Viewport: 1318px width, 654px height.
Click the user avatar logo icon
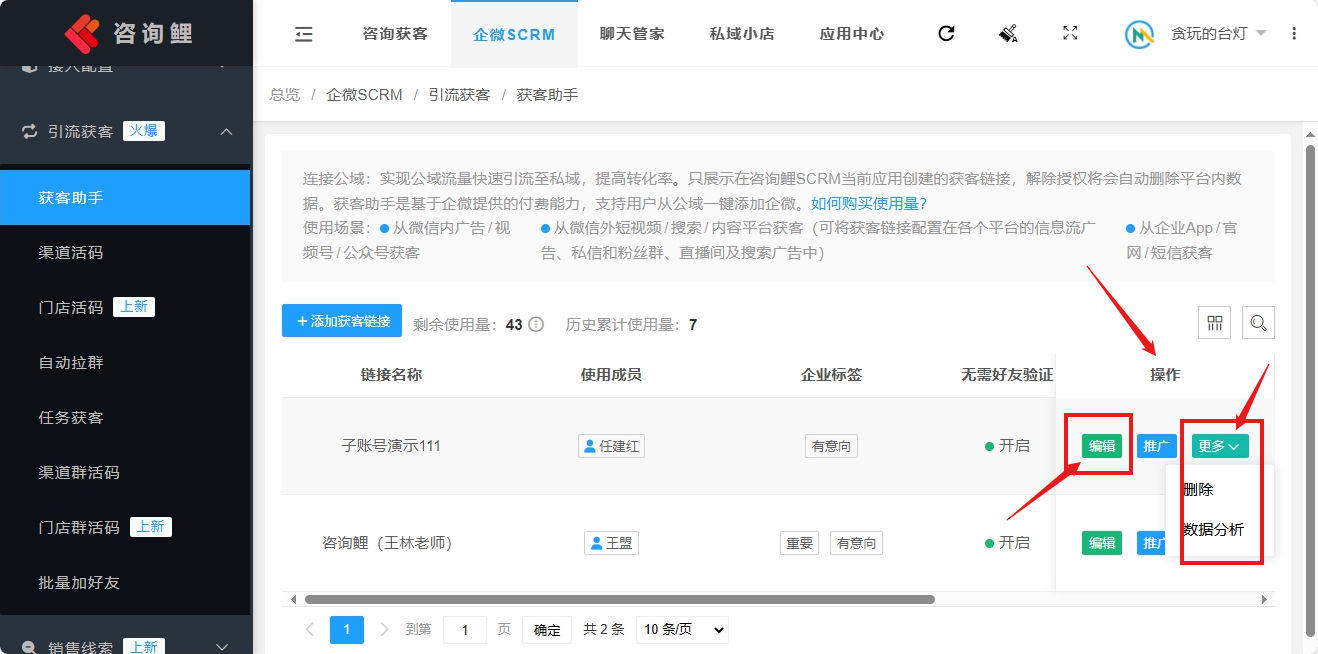pos(1140,34)
